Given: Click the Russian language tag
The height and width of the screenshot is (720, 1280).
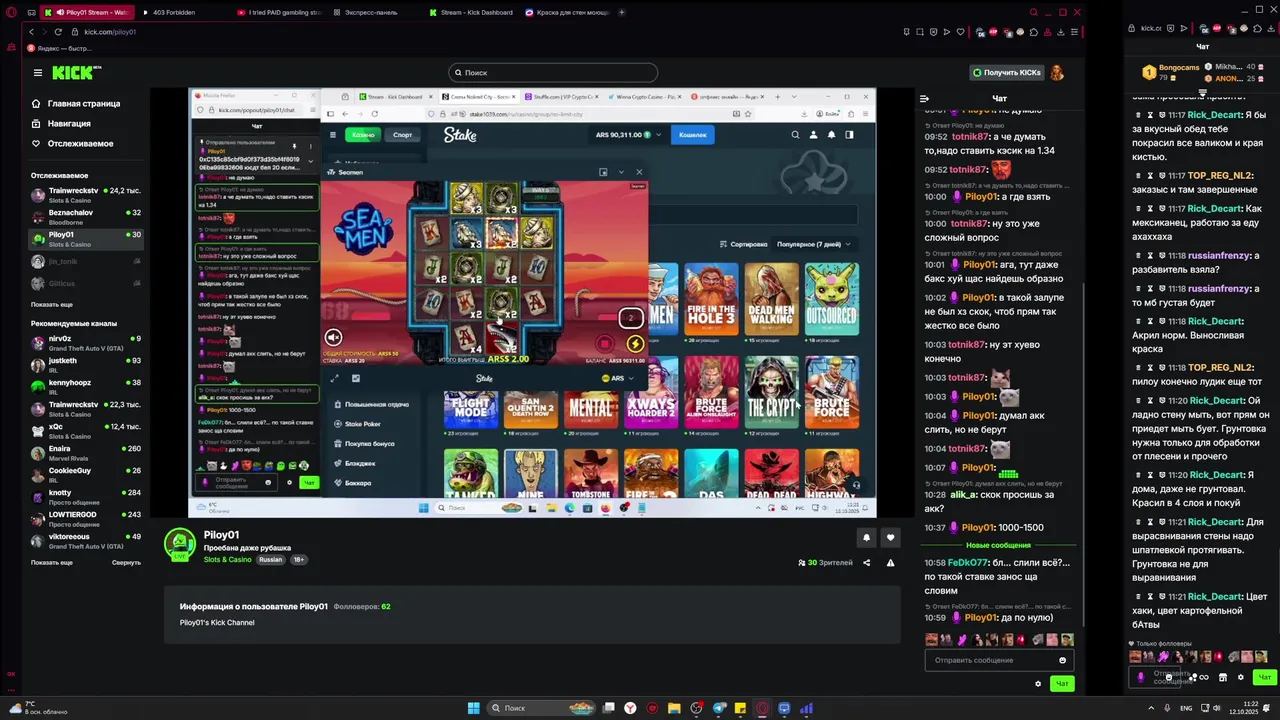Looking at the screenshot, I should pyautogui.click(x=271, y=560).
